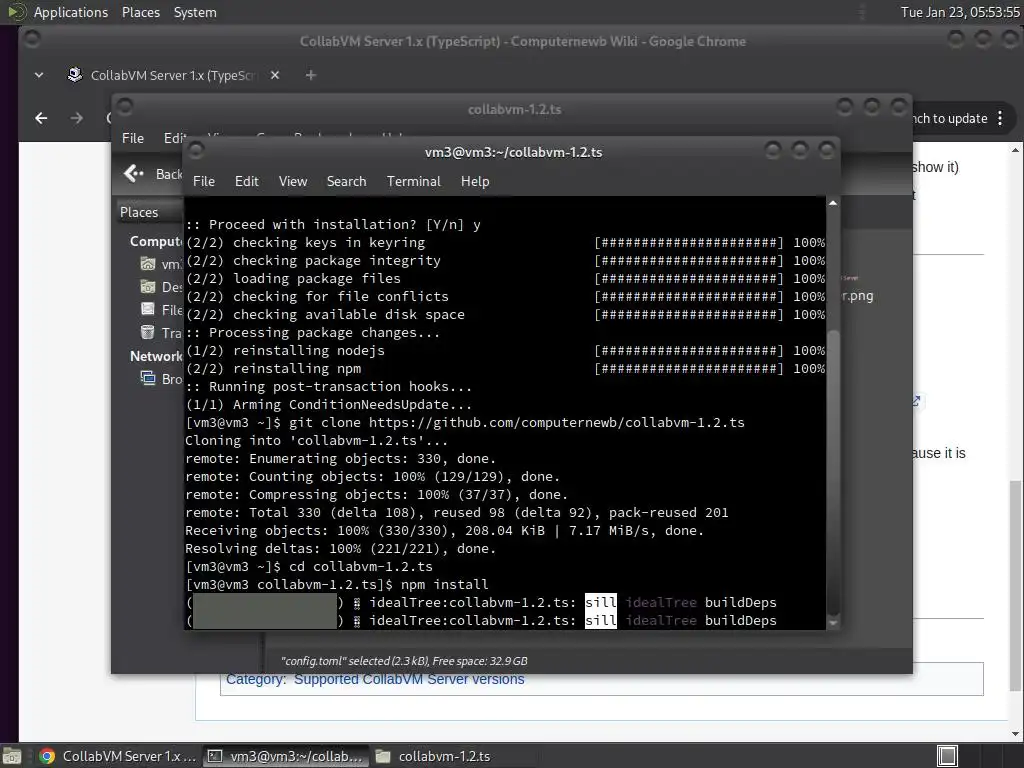Click Category link on wiki page
The image size is (1024, 768).
(x=255, y=679)
